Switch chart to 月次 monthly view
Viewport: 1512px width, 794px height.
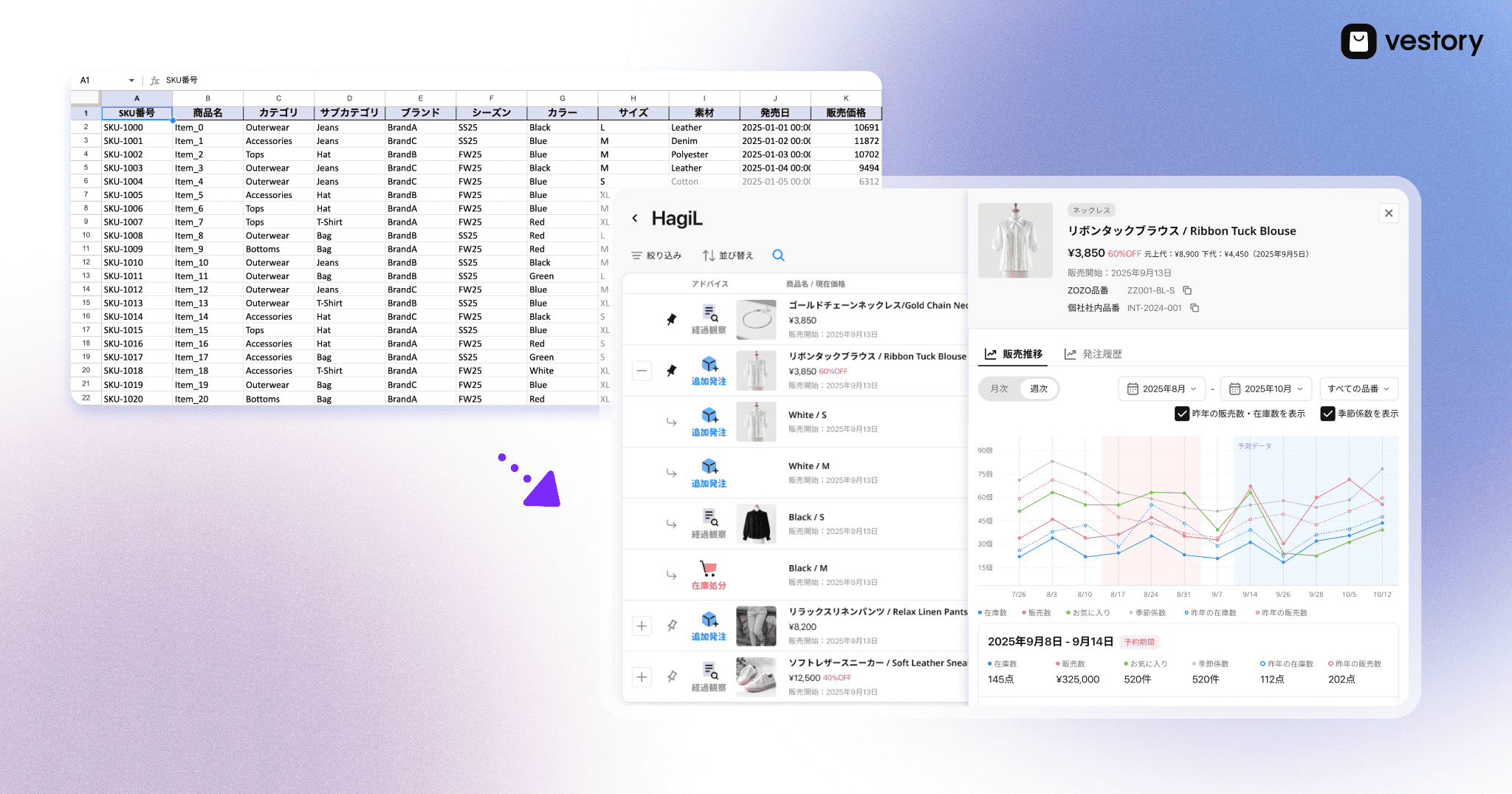tap(999, 389)
